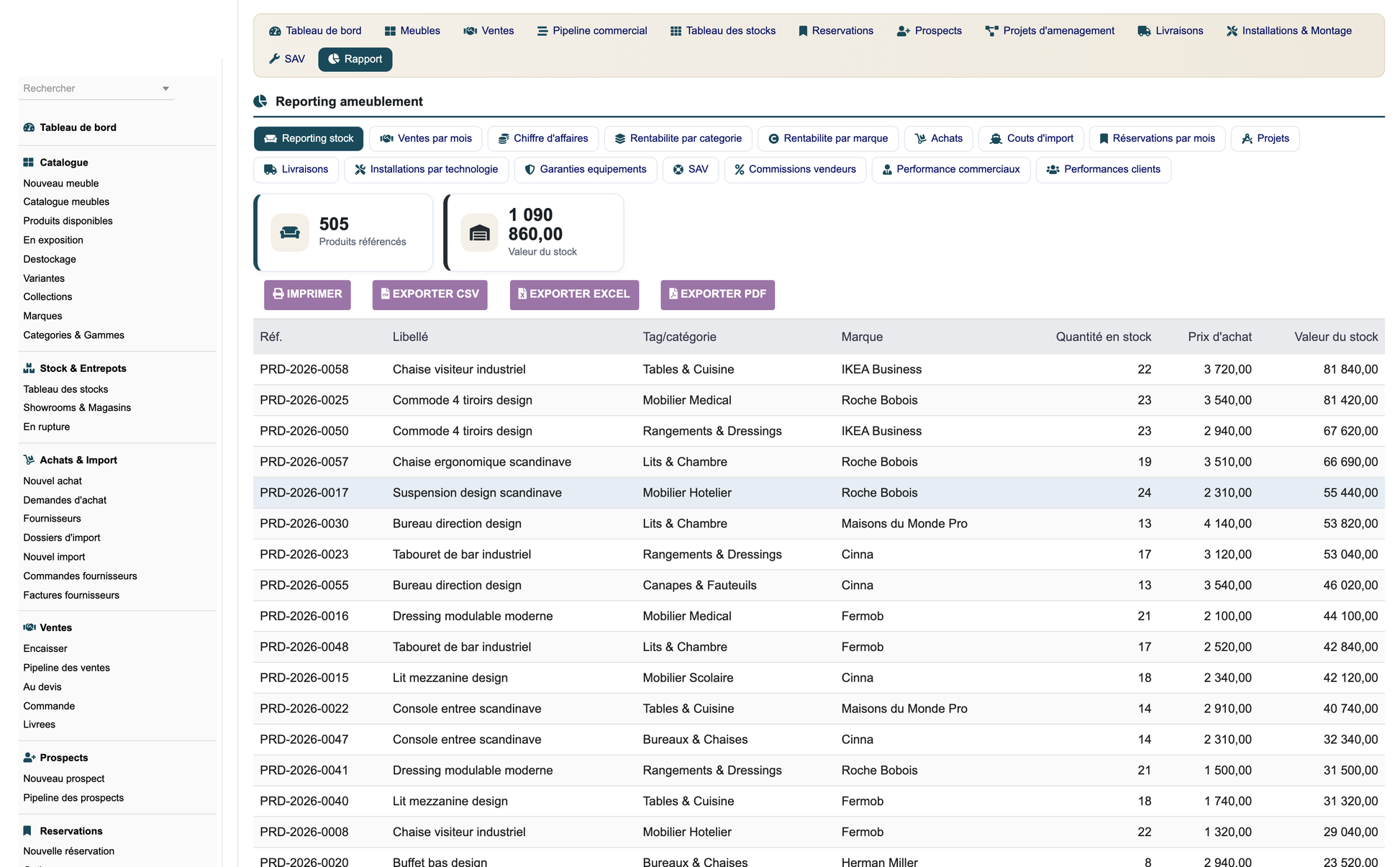Click EXPORTER CSV button
Screen dimensions: 1400x867
[429, 295]
